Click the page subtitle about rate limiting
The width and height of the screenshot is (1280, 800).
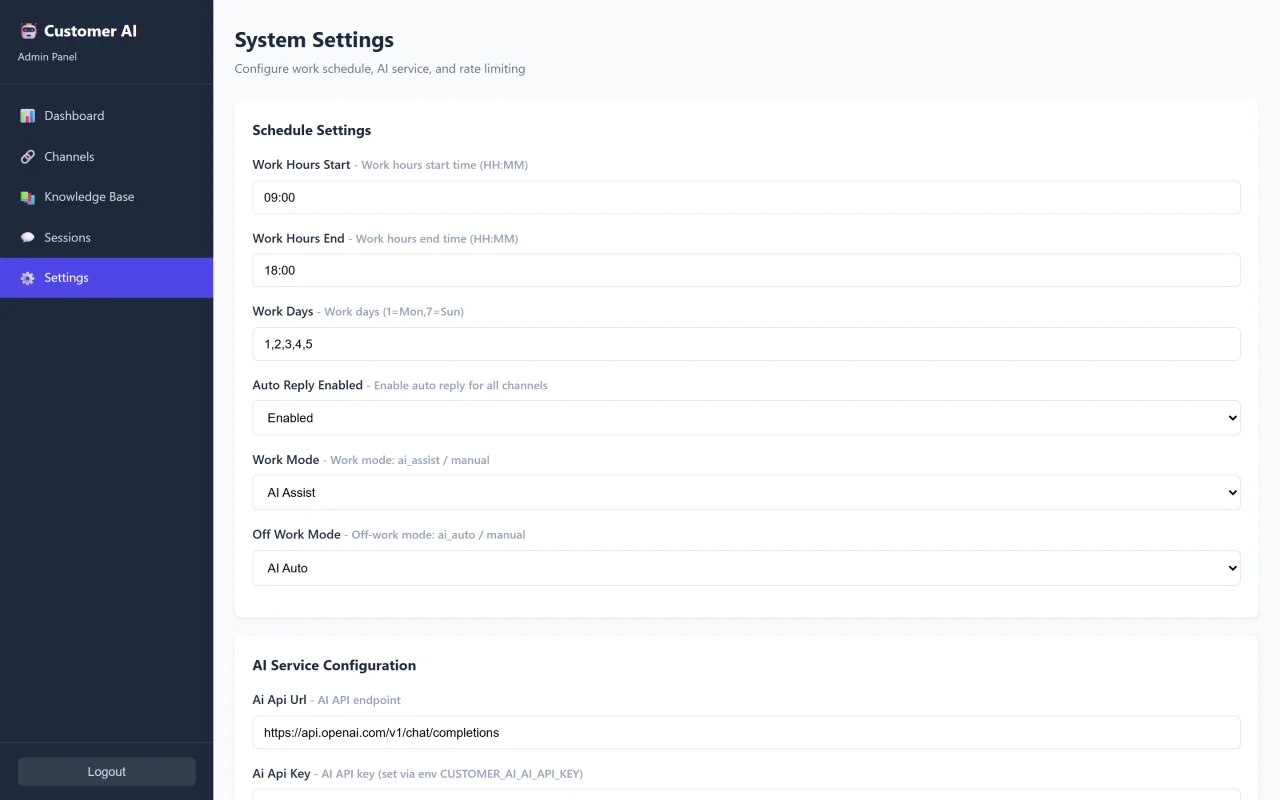[x=380, y=69]
